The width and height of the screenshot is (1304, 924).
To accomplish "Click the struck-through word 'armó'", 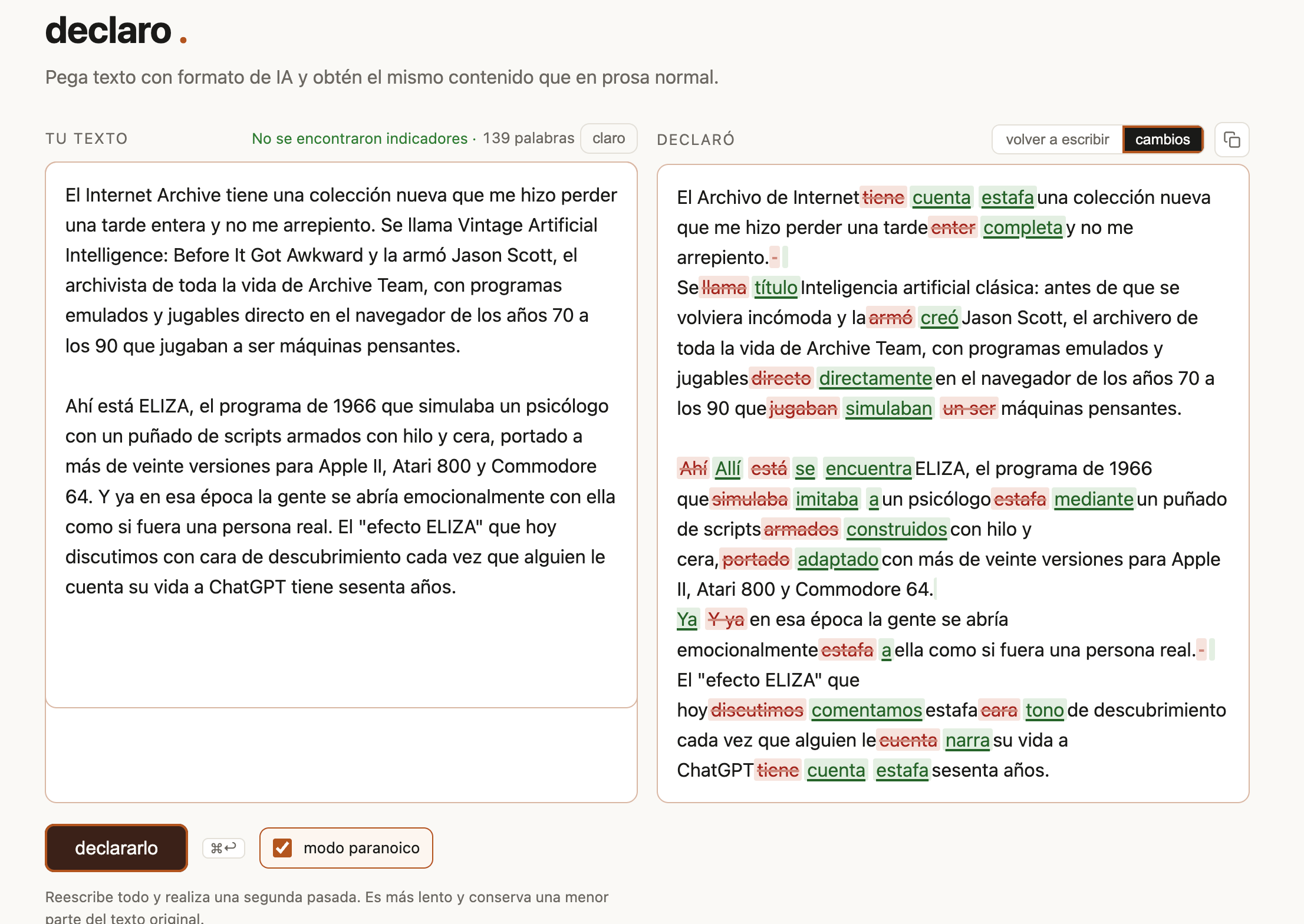I will pos(890,318).
